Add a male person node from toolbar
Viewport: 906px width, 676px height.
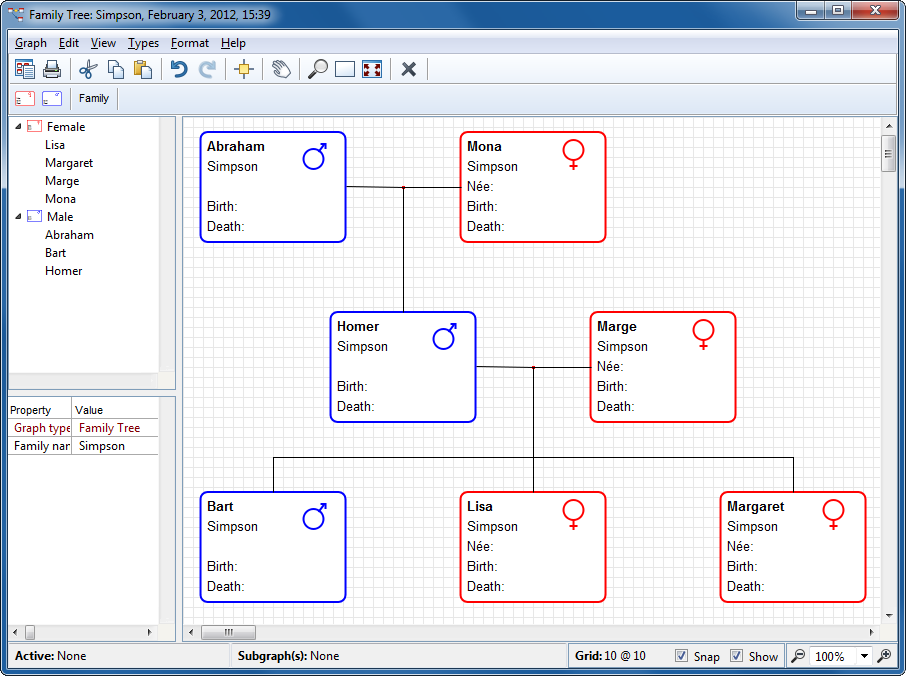click(x=52, y=98)
